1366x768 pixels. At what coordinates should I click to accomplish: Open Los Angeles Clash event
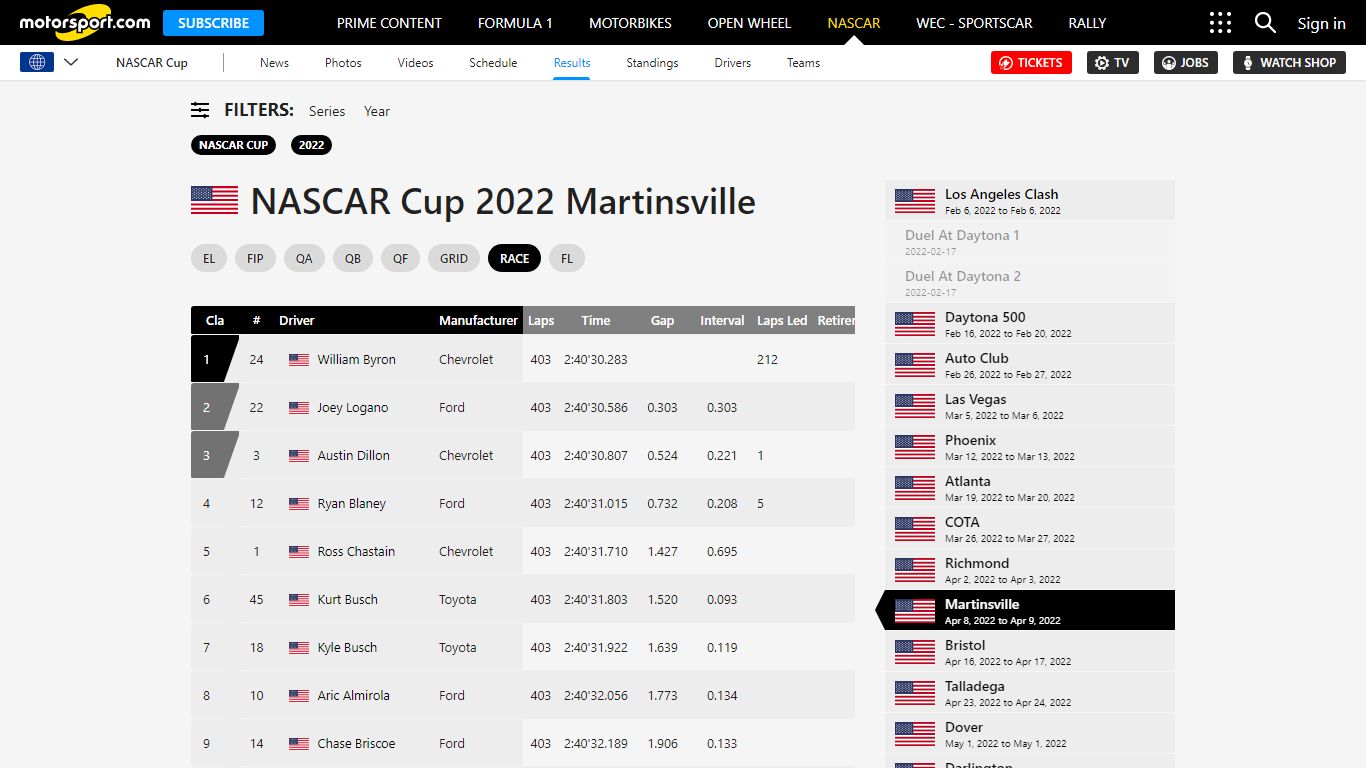(1030, 200)
